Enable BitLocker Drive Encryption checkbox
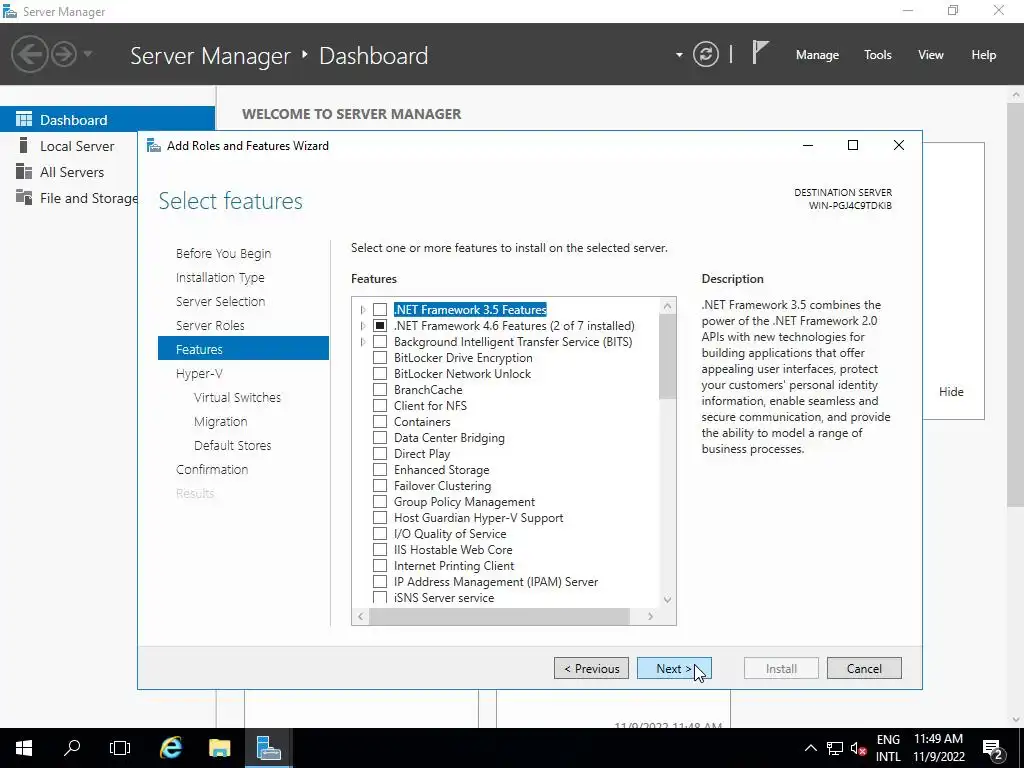 click(x=380, y=357)
